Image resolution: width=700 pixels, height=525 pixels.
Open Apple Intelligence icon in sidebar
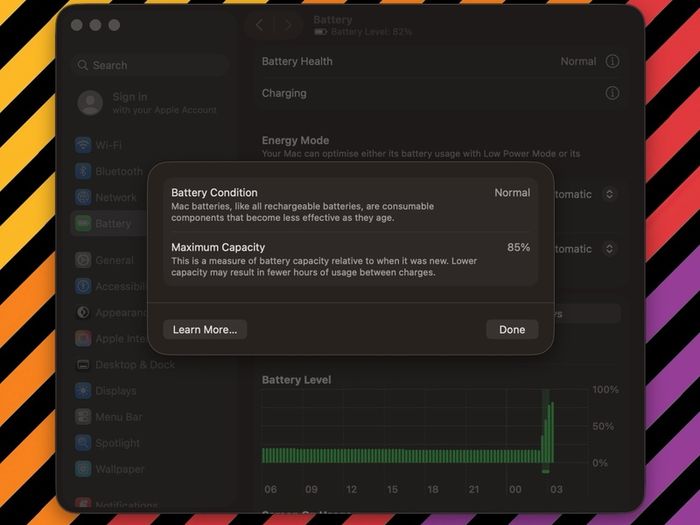[x=83, y=338]
